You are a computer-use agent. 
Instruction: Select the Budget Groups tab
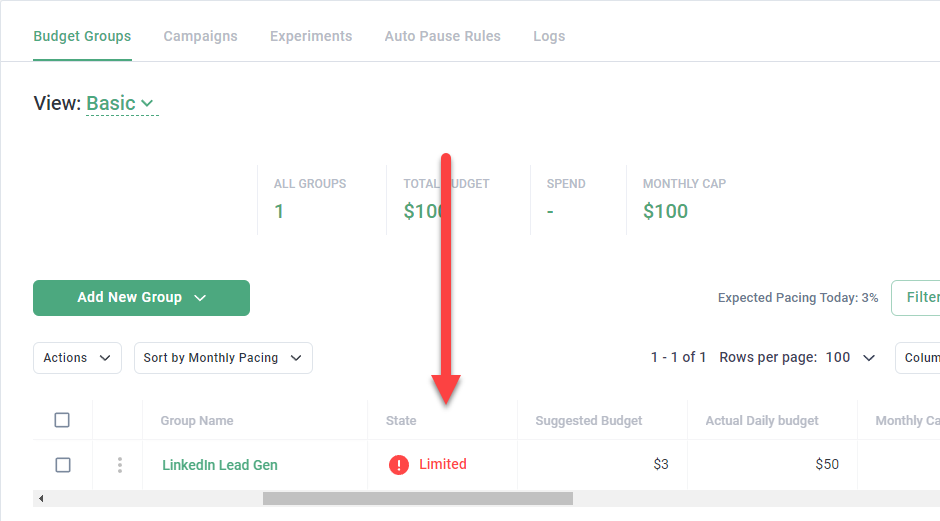pos(82,36)
